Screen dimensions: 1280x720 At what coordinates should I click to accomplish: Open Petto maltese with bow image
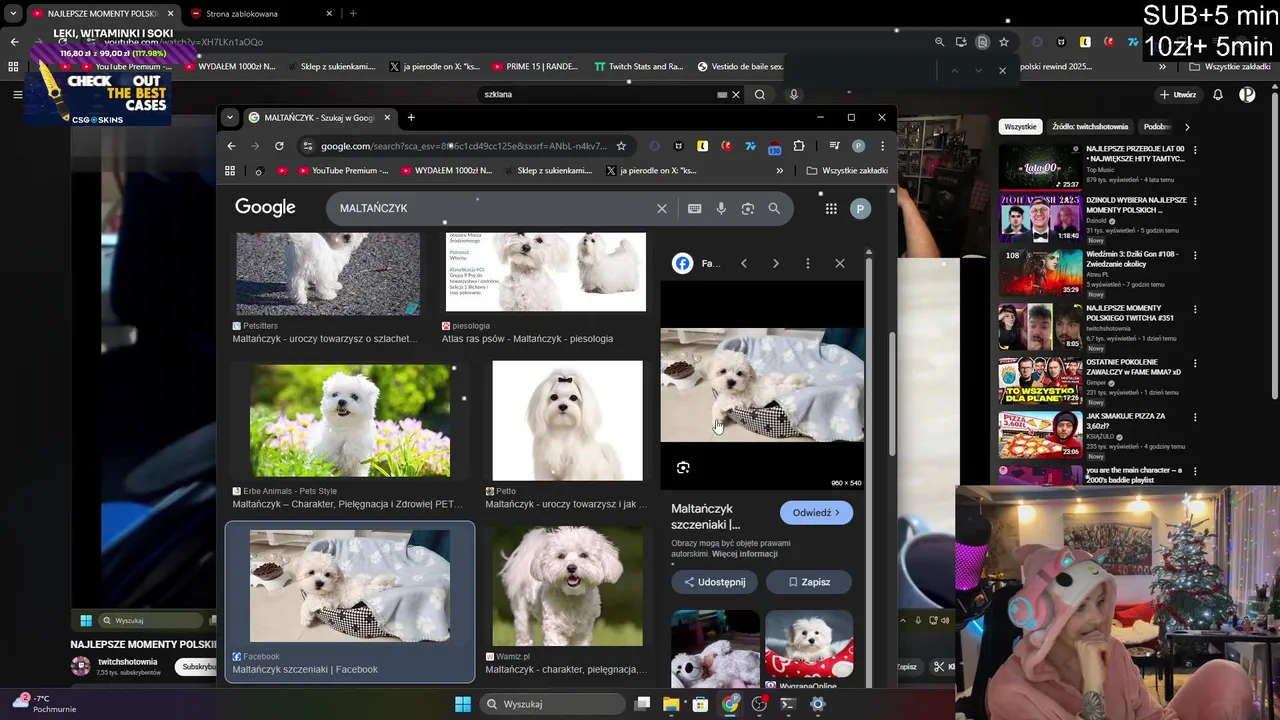567,420
